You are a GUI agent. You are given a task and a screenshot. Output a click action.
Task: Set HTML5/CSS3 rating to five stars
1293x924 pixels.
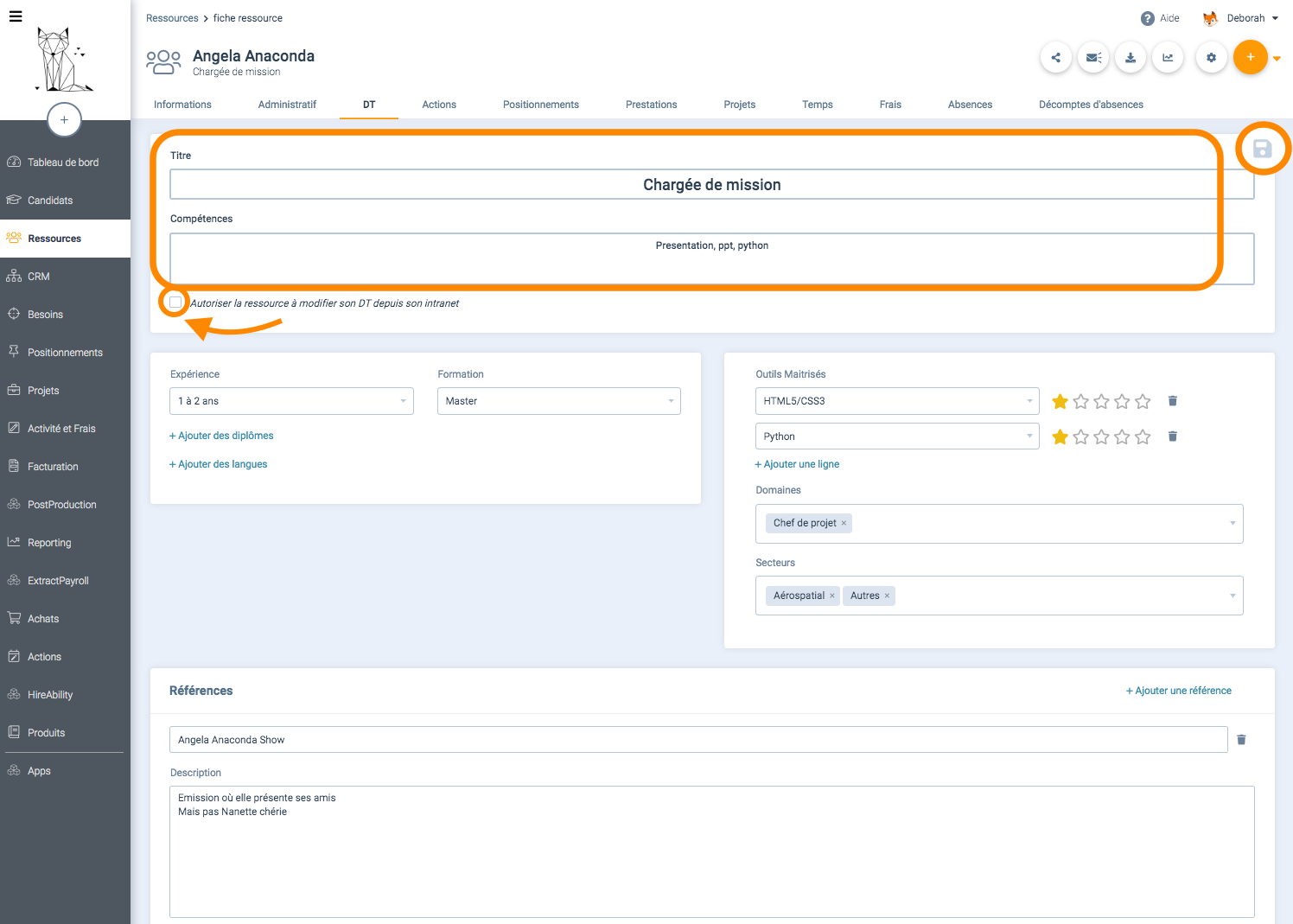[x=1143, y=401]
